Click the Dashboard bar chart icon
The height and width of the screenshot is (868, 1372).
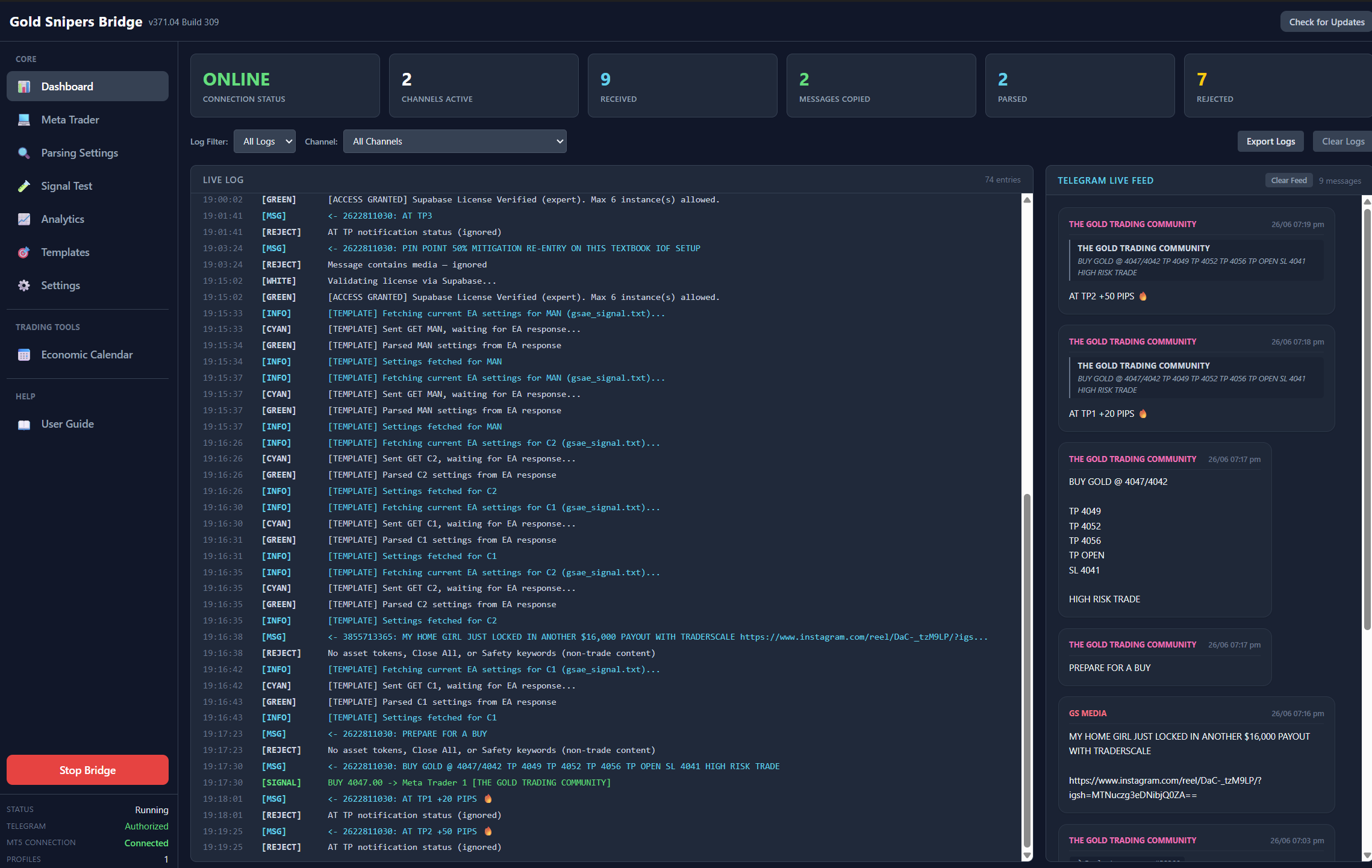click(24, 87)
